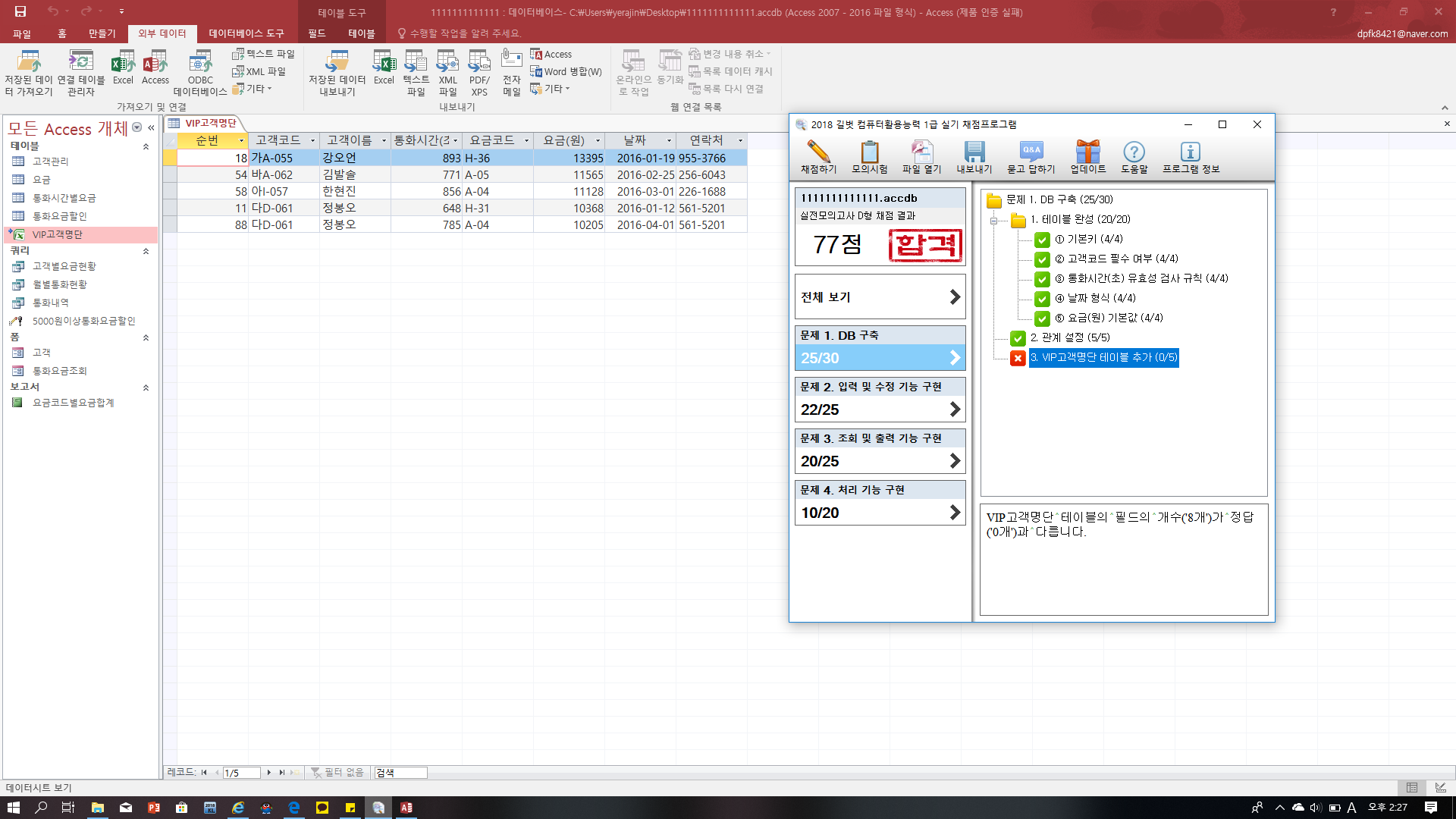This screenshot has height=819, width=1456.
Task: Click the 채점하기 pencil icon
Action: (818, 152)
